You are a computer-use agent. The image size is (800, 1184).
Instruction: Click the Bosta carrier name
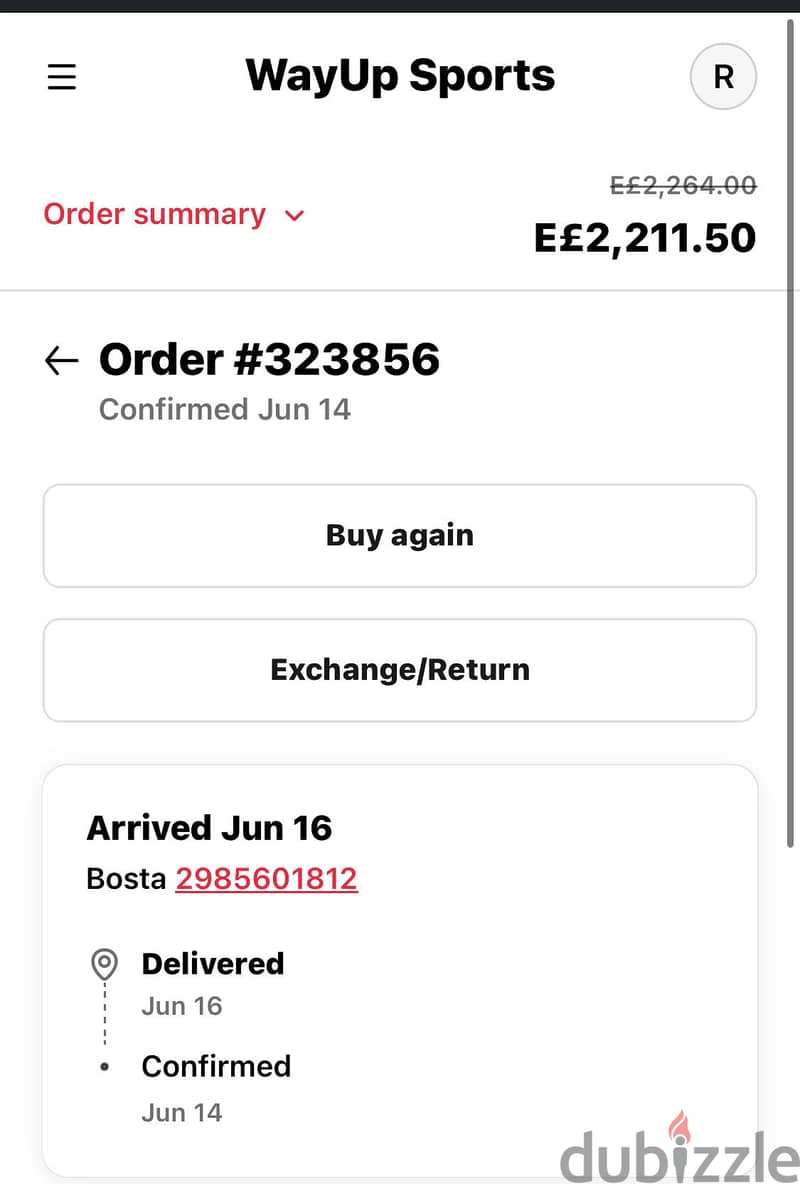coord(126,878)
